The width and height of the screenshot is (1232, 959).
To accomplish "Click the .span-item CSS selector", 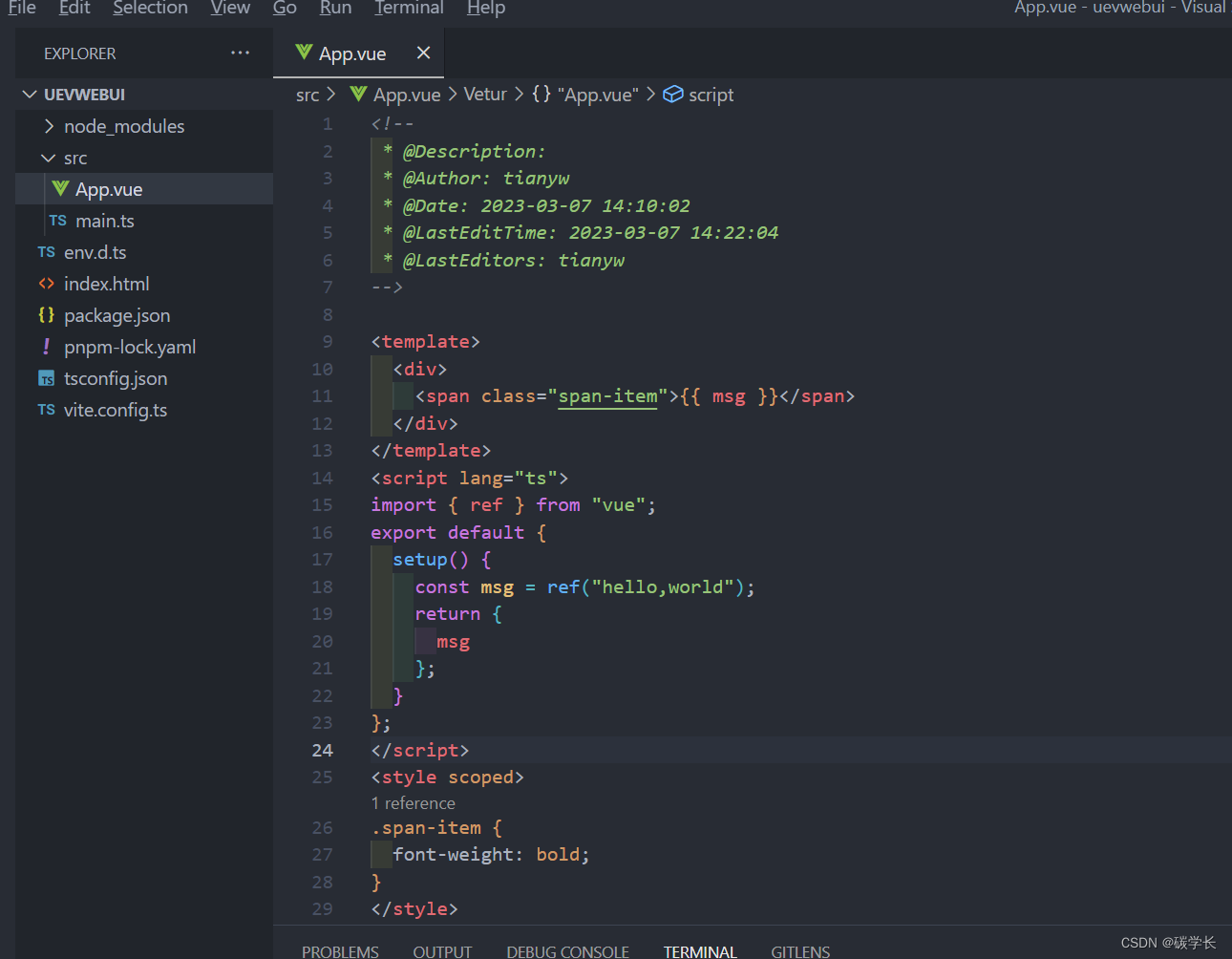I will coord(426,827).
